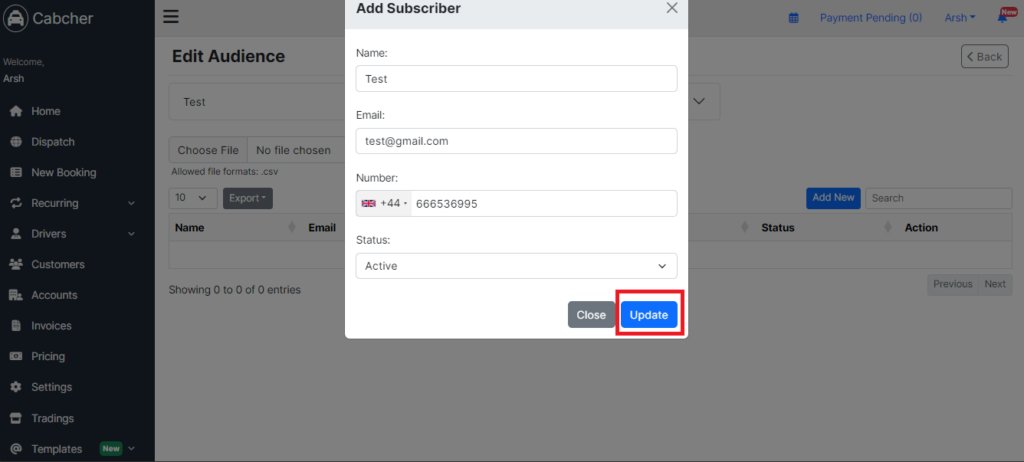The image size is (1024, 462).
Task: Open Dispatch globe icon in sidebar
Action: point(16,142)
